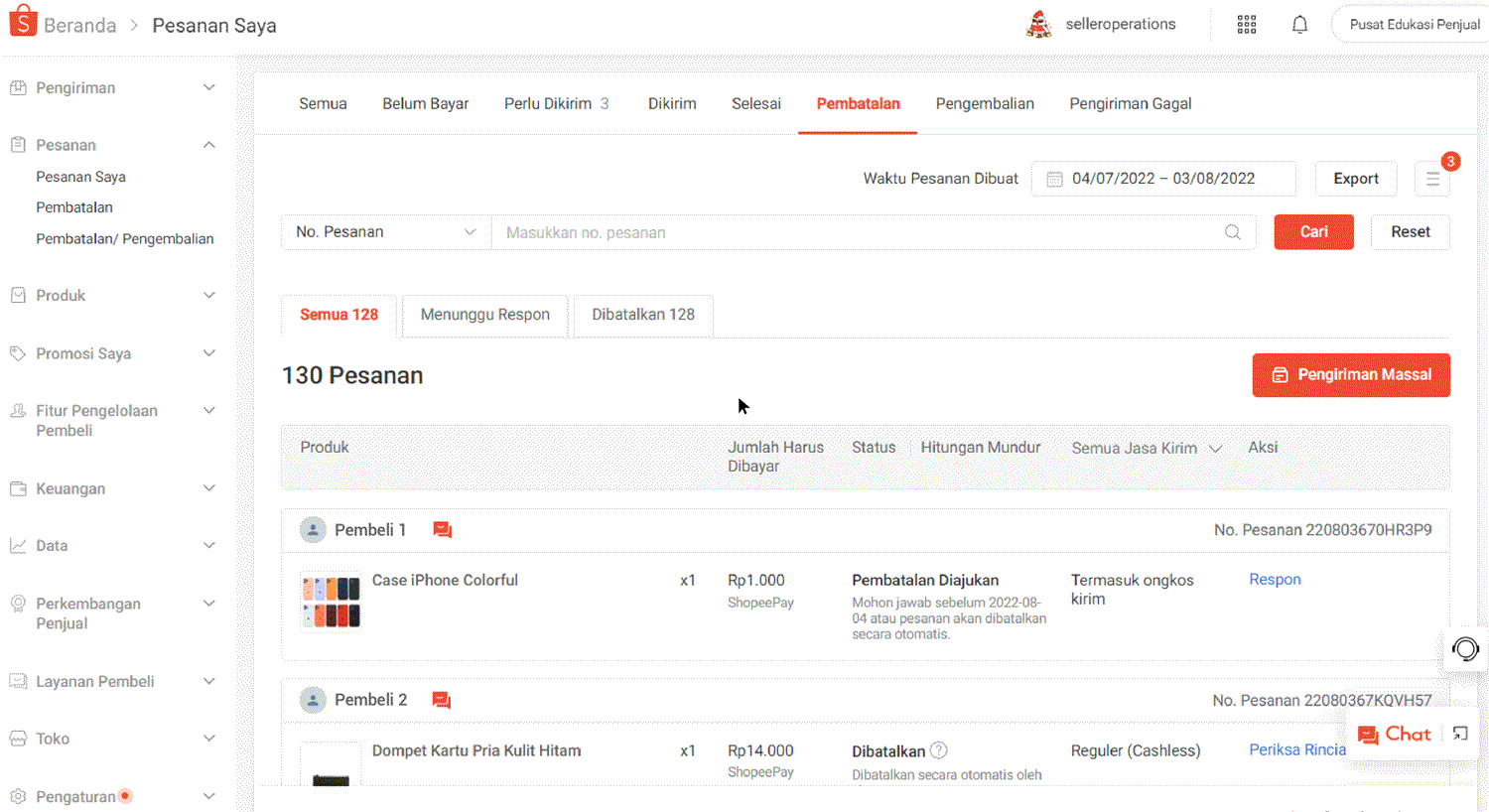Image resolution: width=1489 pixels, height=812 pixels.
Task: Open the notification bell
Action: coord(1298,23)
